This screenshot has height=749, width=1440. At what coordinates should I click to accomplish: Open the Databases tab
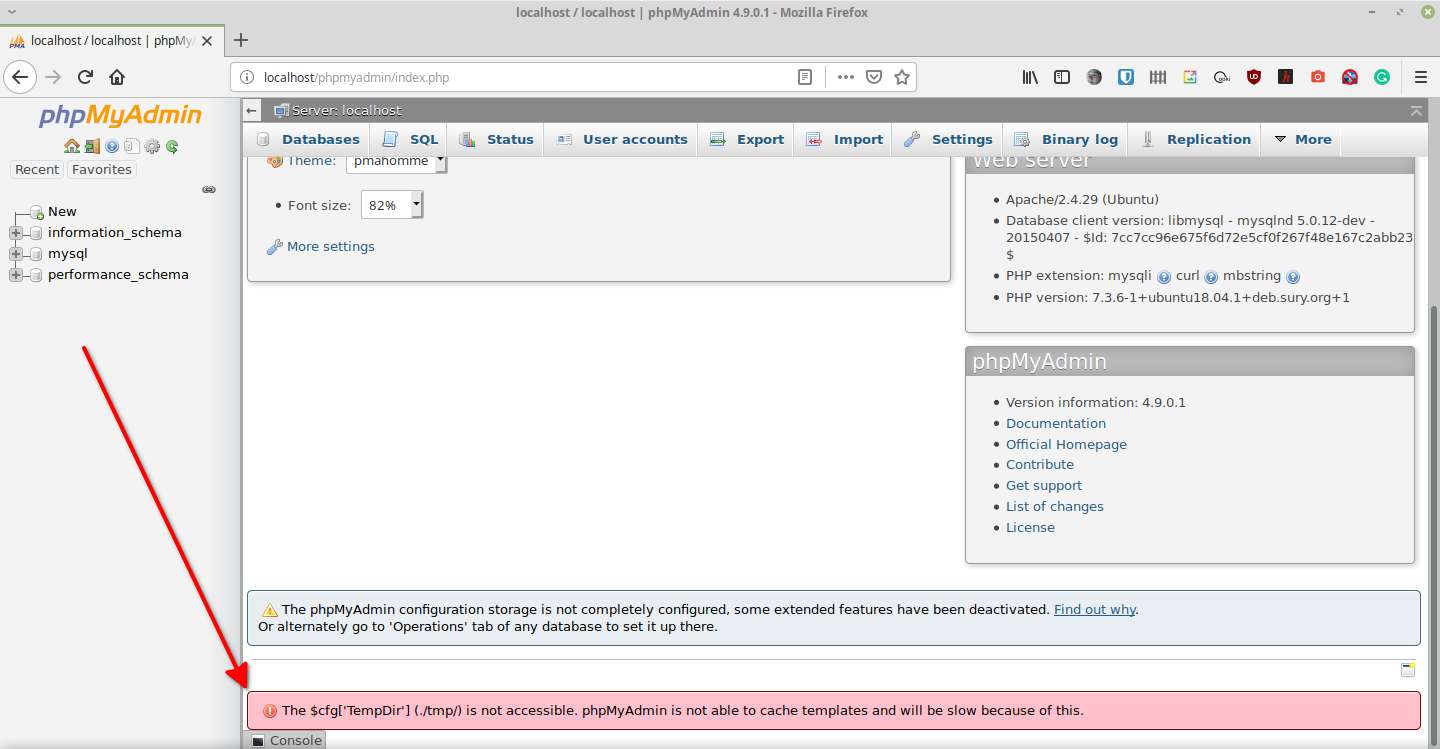coord(308,140)
